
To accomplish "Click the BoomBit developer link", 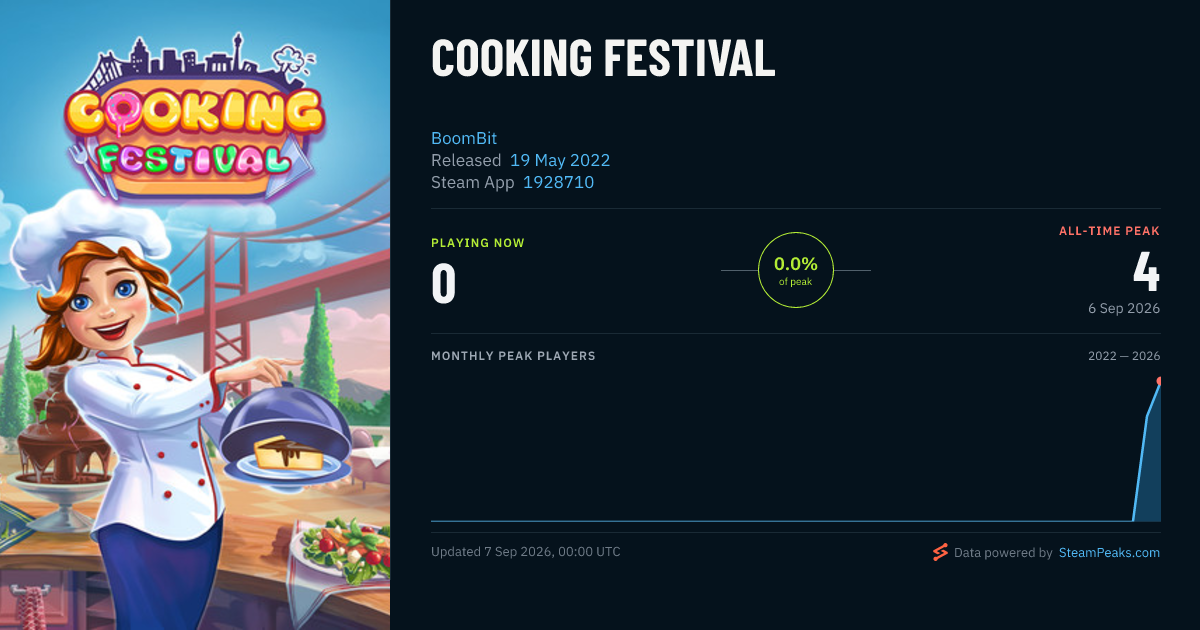I will 464,138.
